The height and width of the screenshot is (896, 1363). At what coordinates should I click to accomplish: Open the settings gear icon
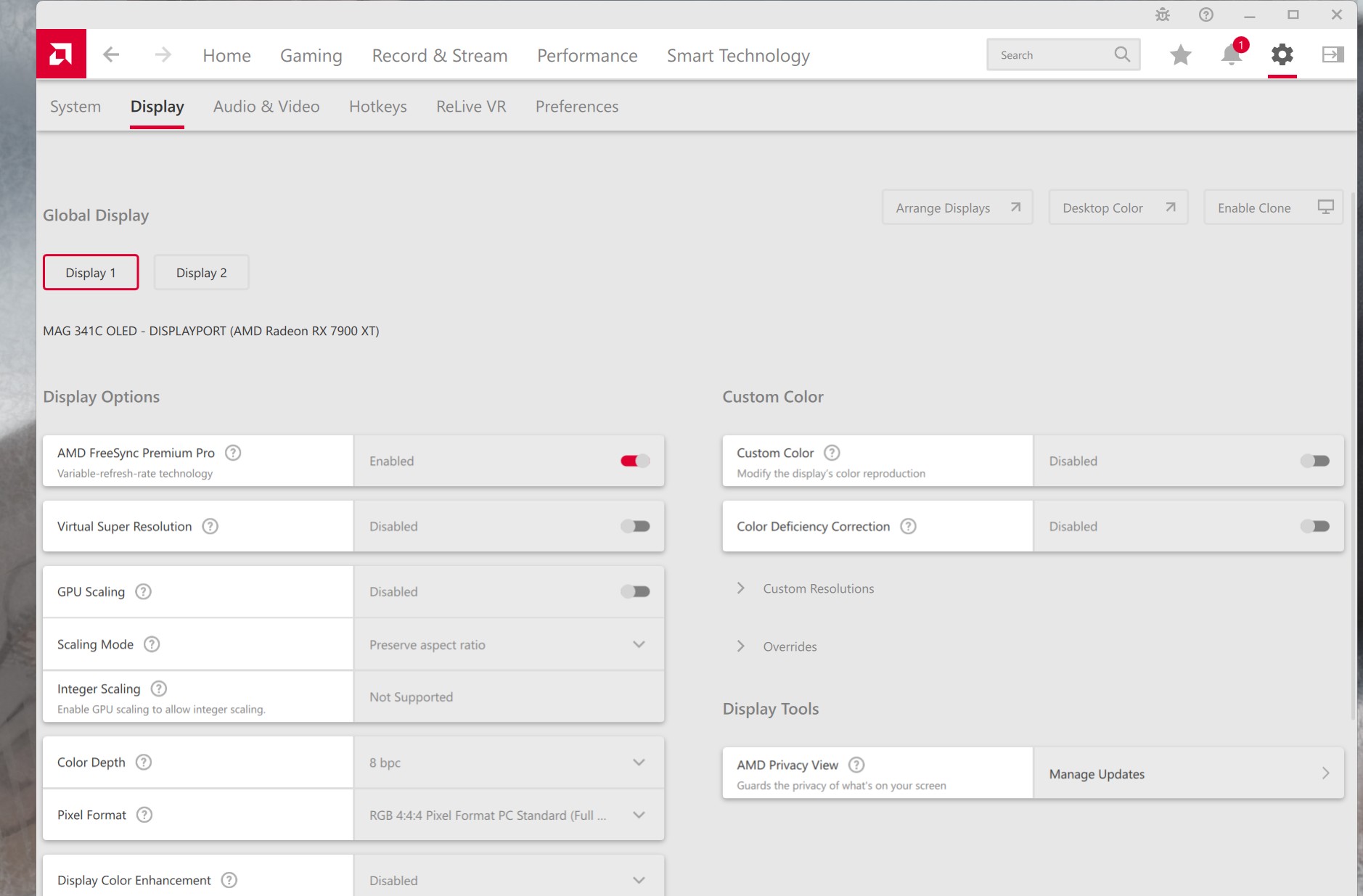click(1282, 54)
